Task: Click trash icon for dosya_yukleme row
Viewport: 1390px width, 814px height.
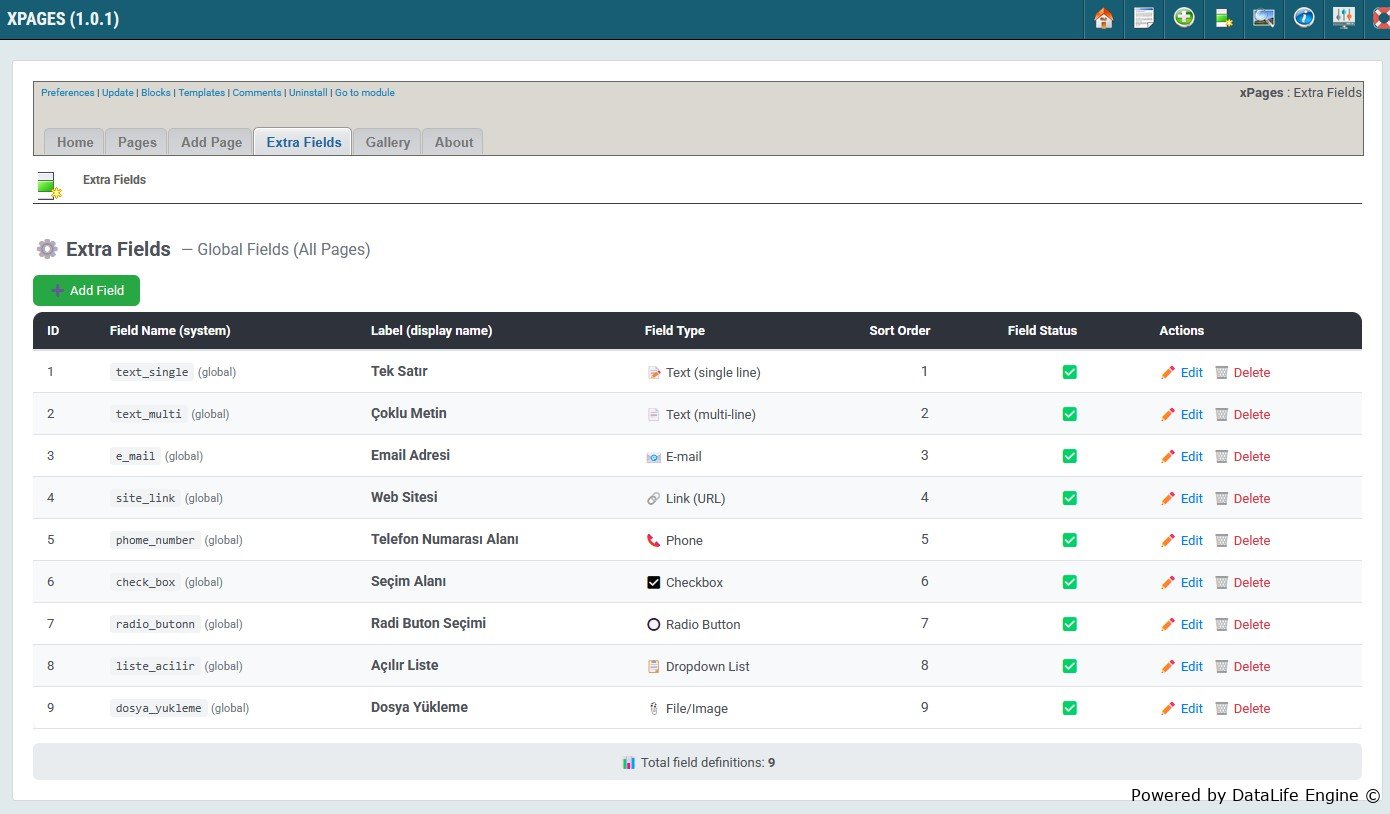Action: [x=1221, y=708]
